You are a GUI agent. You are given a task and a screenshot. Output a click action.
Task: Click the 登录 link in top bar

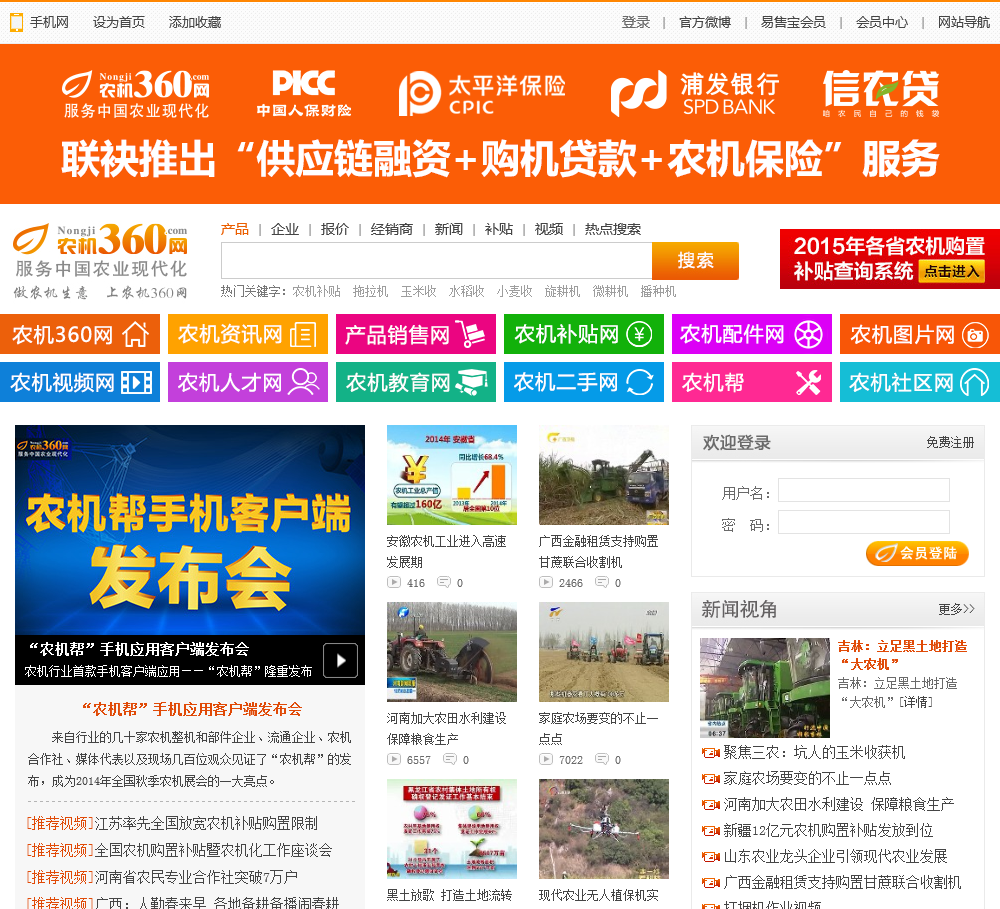point(636,22)
